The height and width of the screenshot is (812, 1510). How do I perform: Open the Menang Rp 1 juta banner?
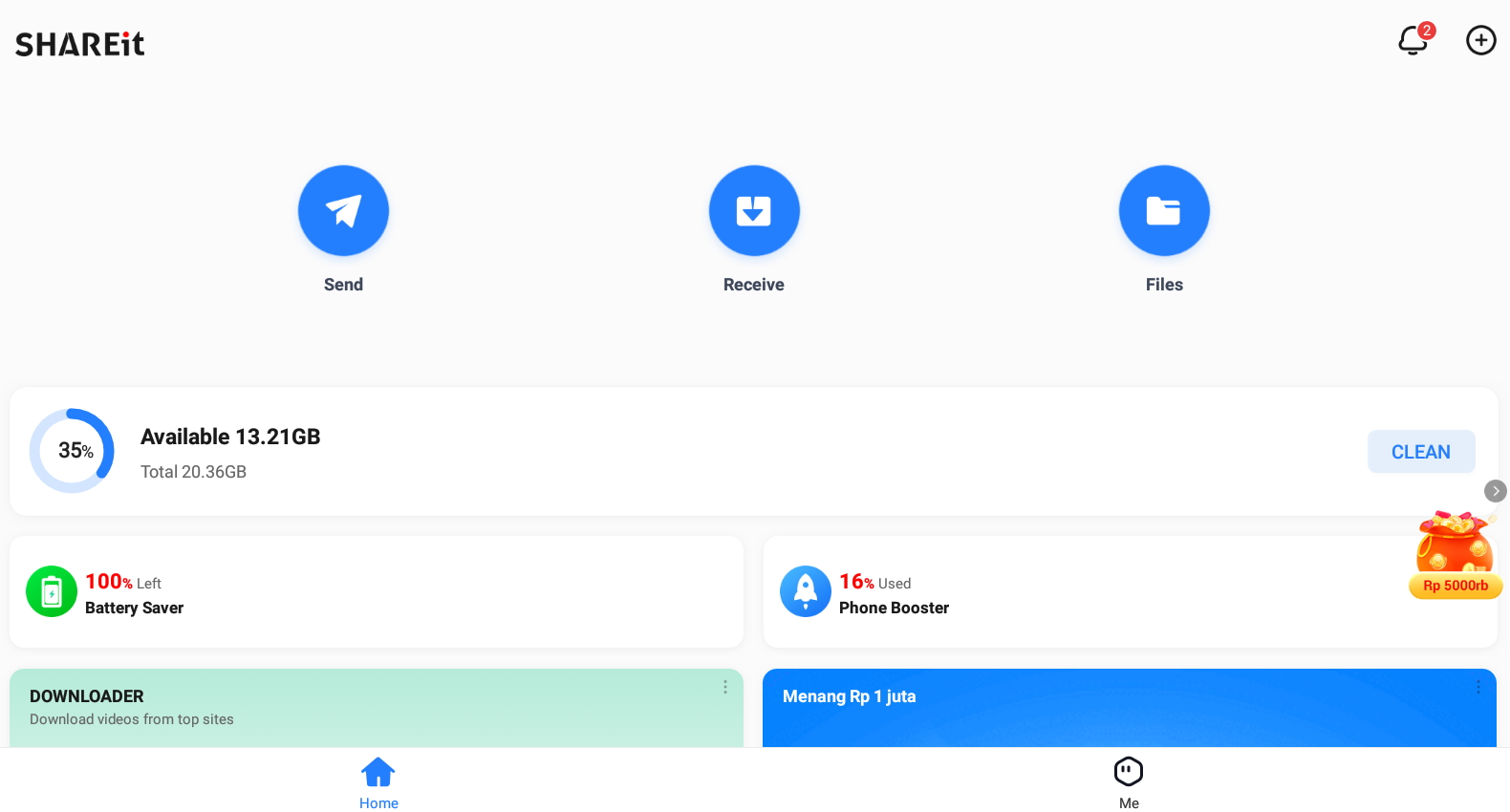click(1130, 708)
